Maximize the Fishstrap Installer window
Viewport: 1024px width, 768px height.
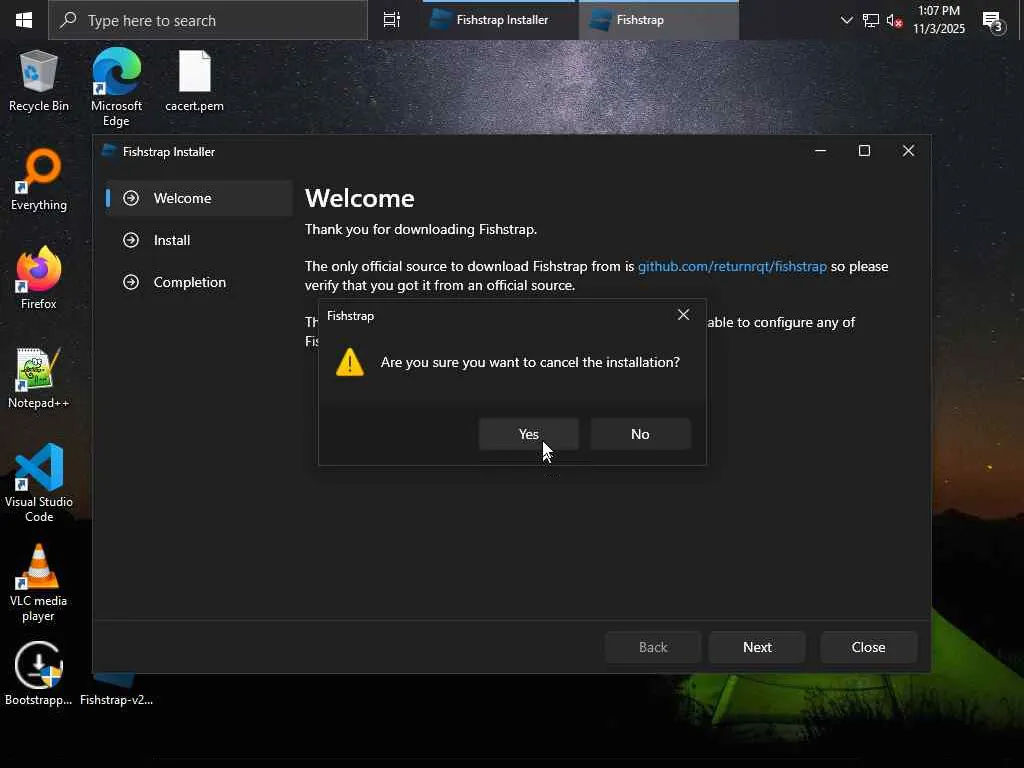864,151
